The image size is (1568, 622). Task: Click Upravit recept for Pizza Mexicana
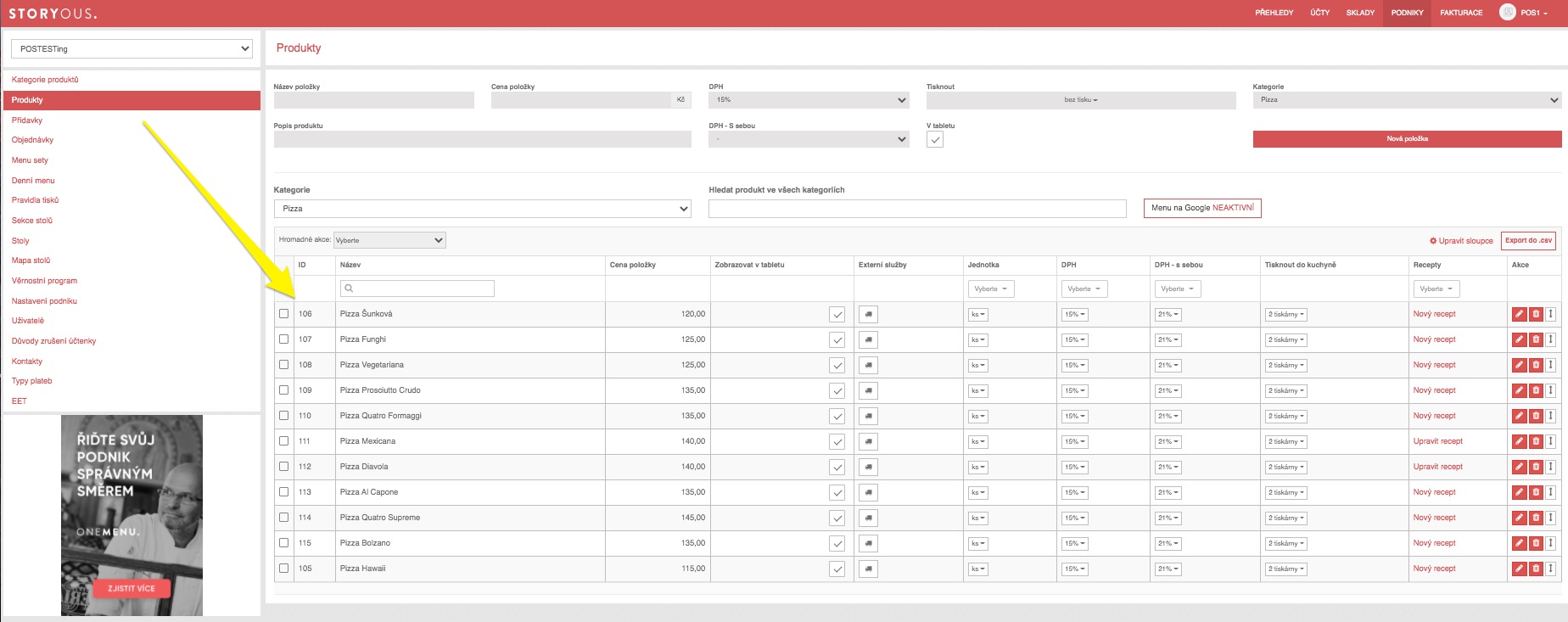click(x=1438, y=441)
